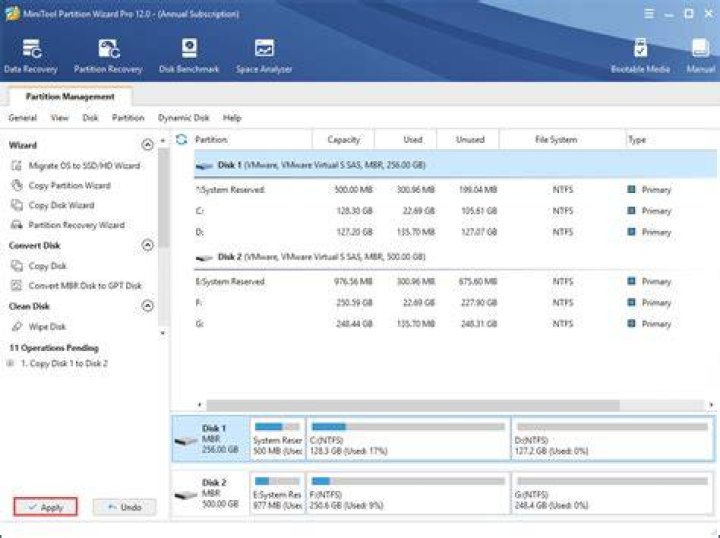Viewport: 720px width, 538px height.
Task: Click the horizontal scrollbar of partition list
Action: coord(413,405)
